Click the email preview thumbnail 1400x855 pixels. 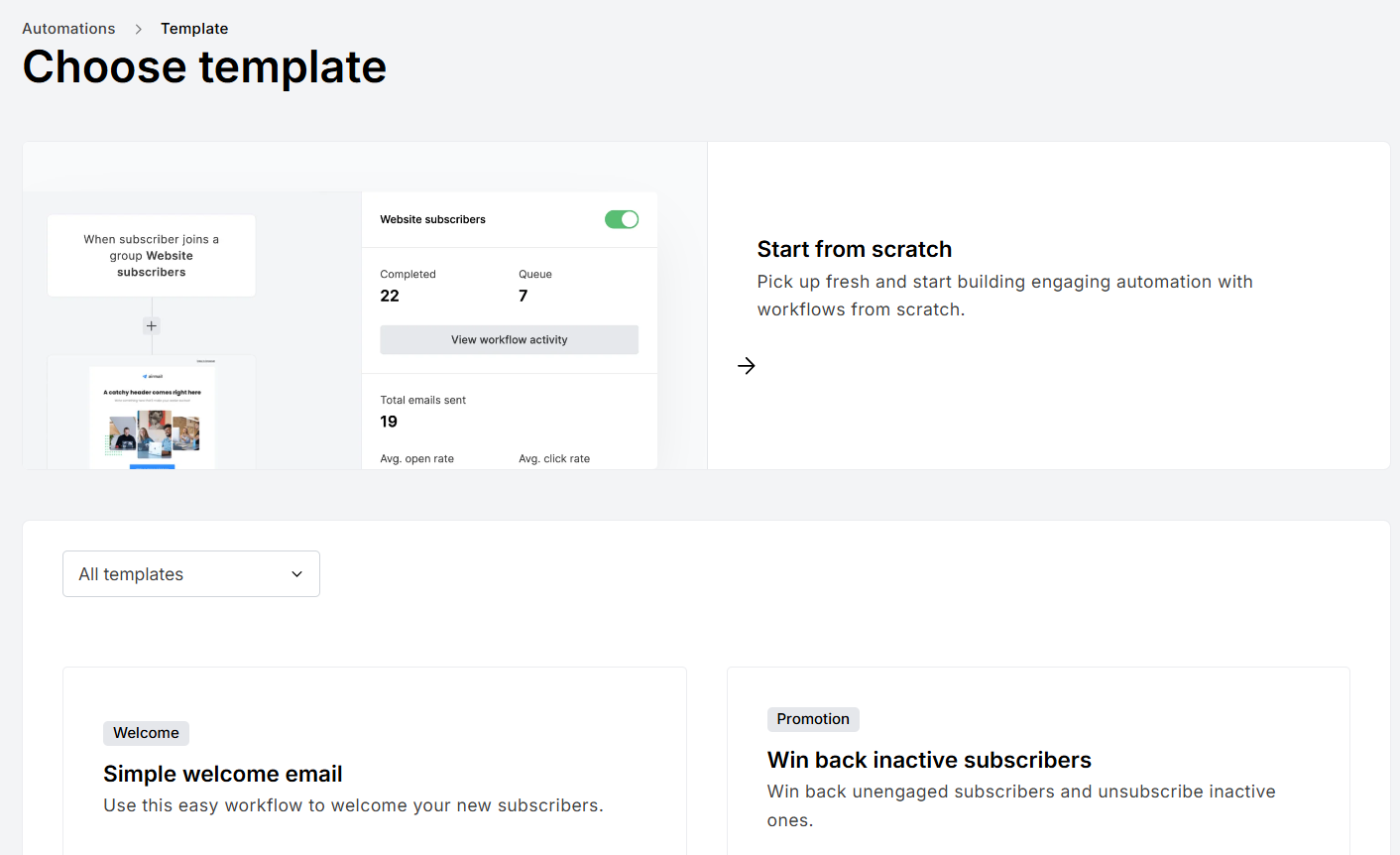pos(152,418)
